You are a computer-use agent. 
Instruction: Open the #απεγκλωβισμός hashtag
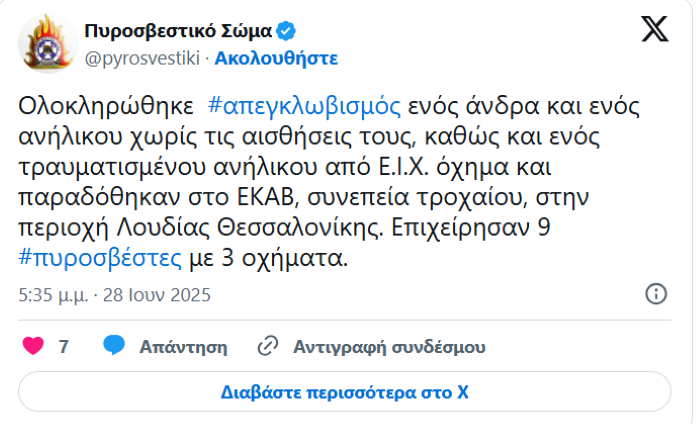[x=304, y=105]
